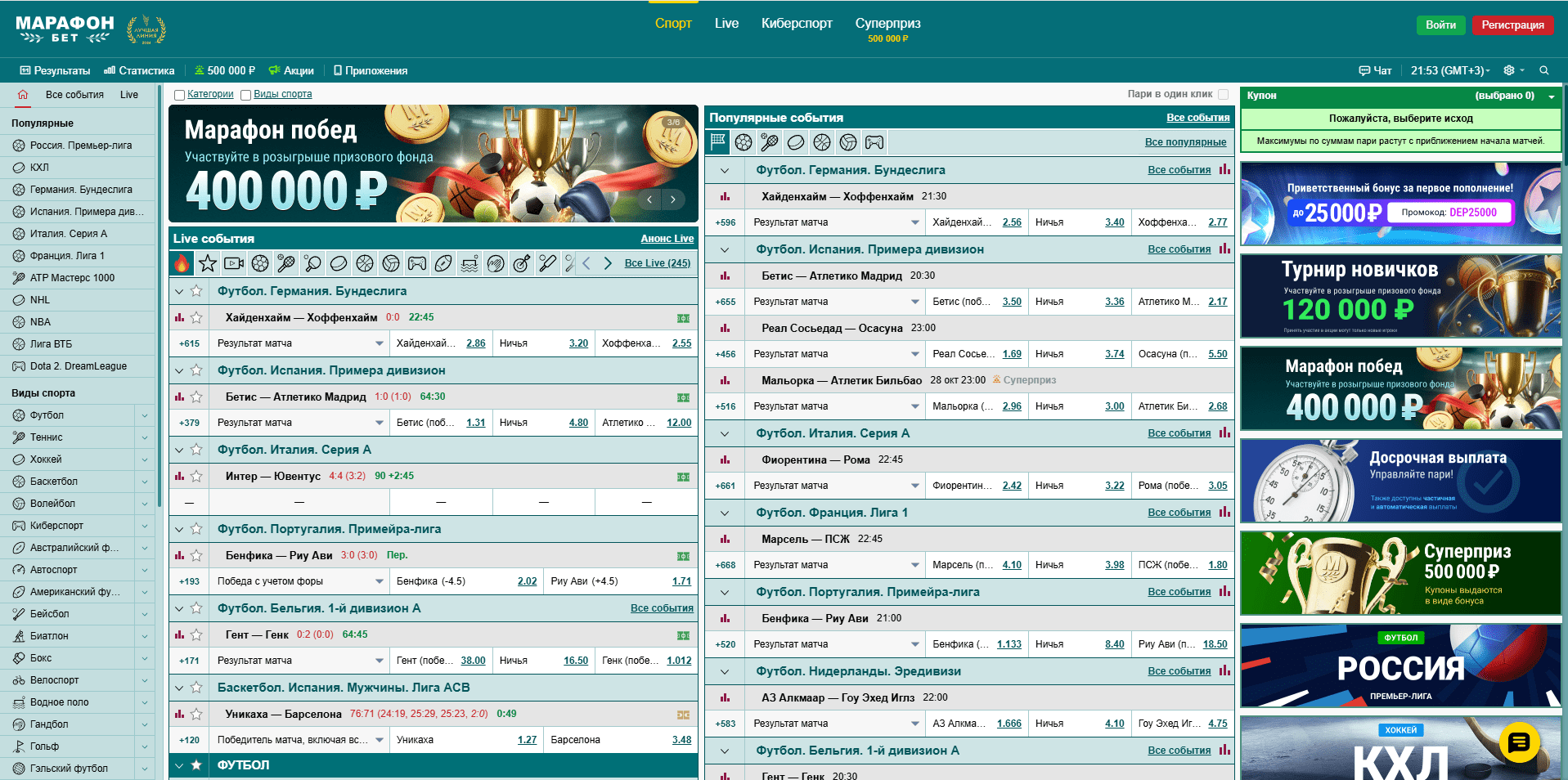
Task: Filter Live events by hockey puck icon
Action: coord(339,263)
